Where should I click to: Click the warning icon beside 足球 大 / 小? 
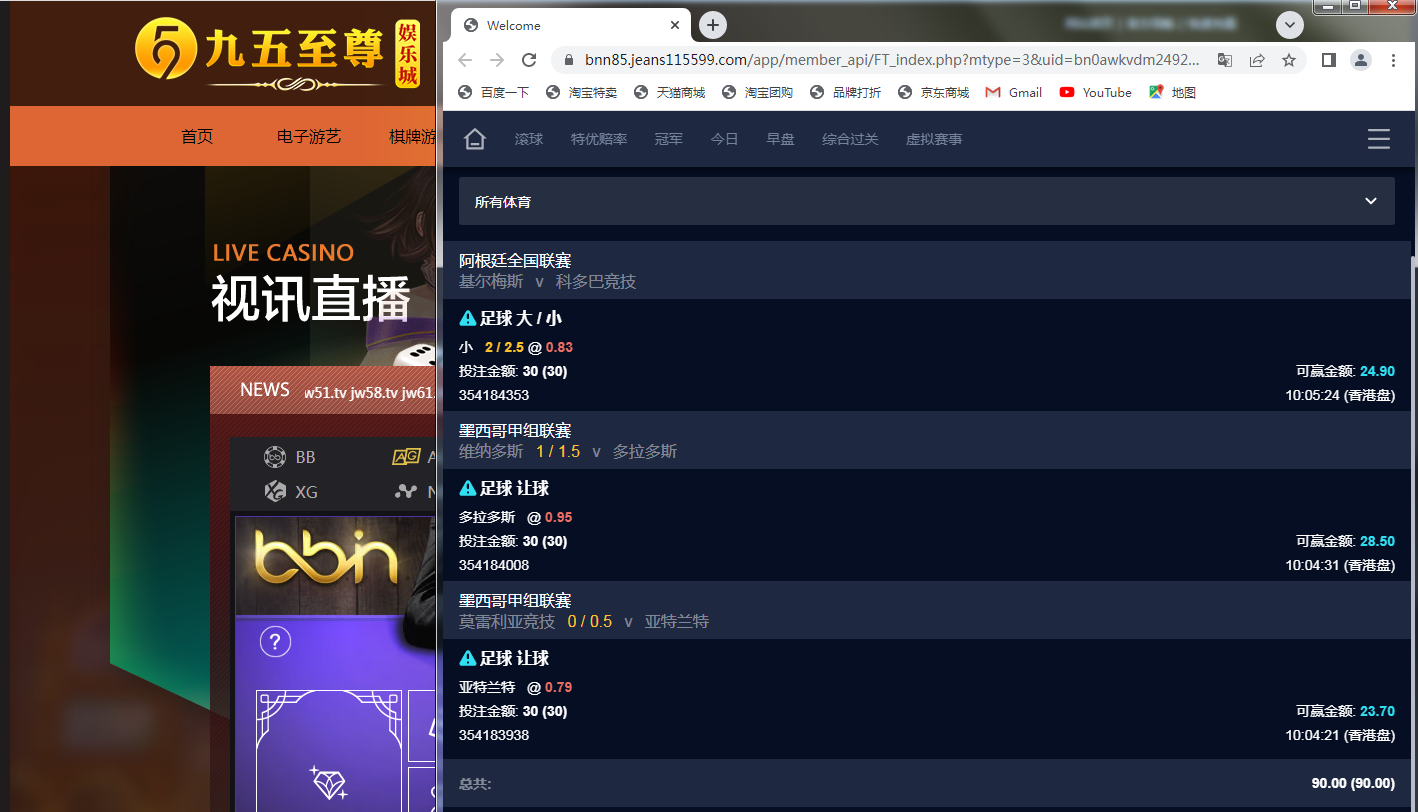pyautogui.click(x=467, y=318)
